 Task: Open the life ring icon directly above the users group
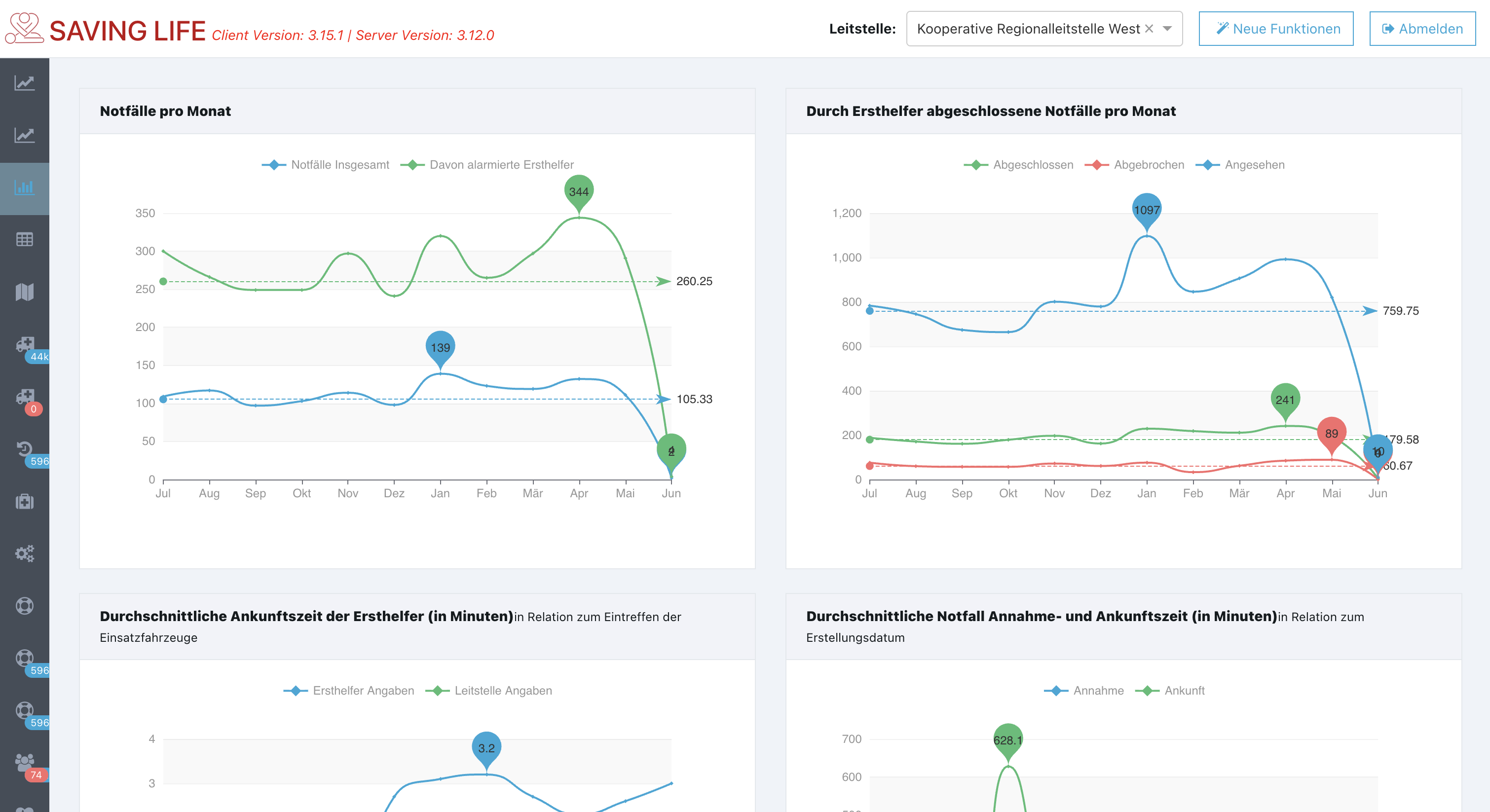(x=24, y=710)
